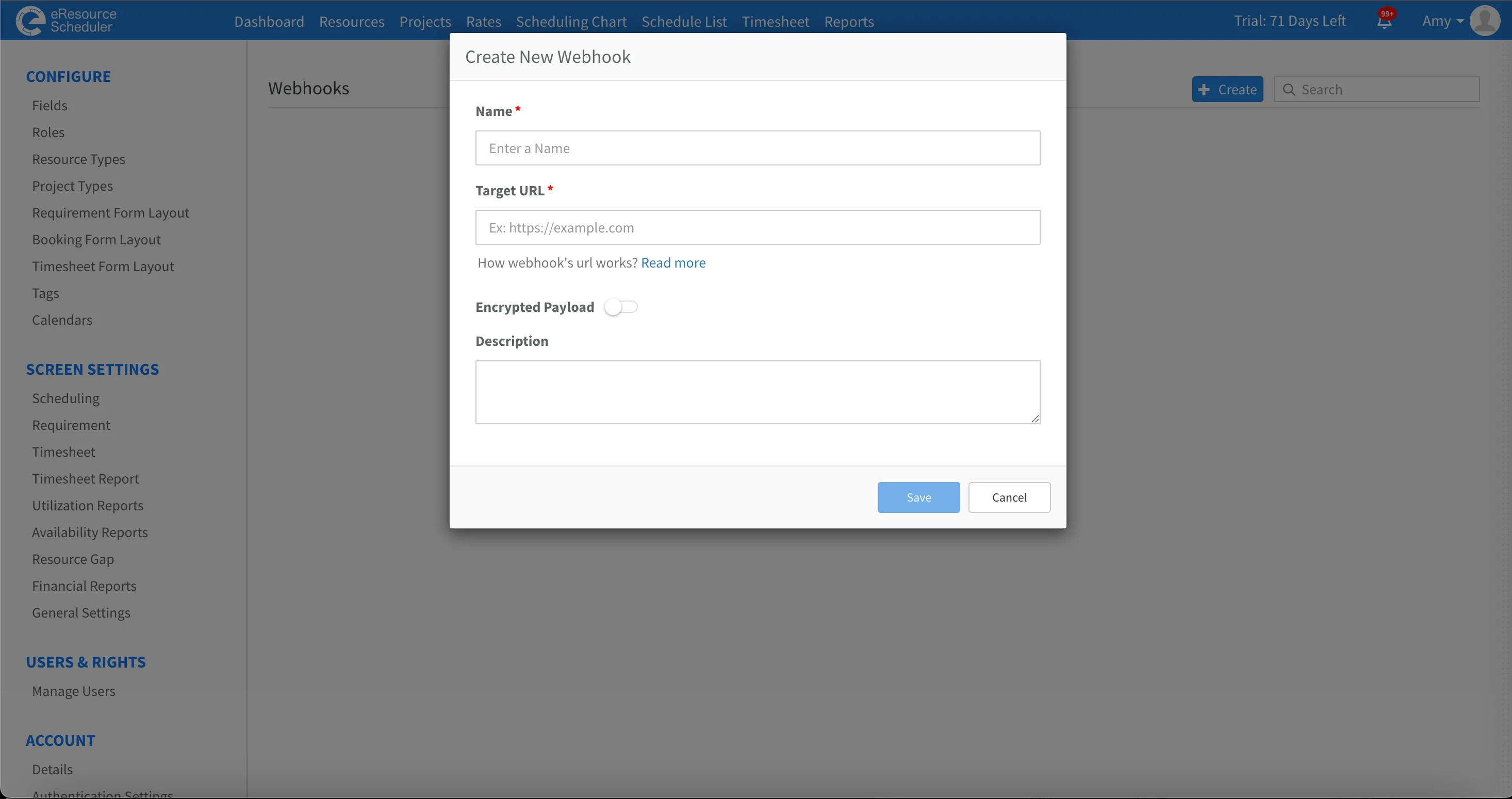Click Amy's profile avatar icon
The image size is (1512, 799).
[x=1486, y=20]
